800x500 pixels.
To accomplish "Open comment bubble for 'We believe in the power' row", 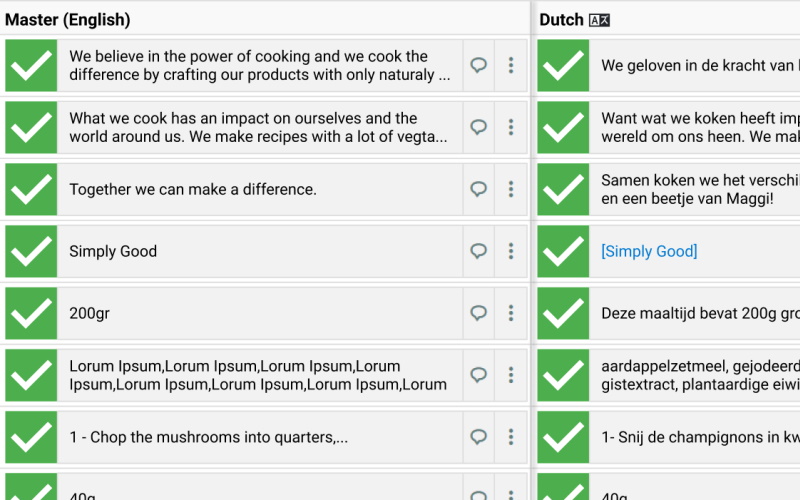I will click(x=478, y=65).
